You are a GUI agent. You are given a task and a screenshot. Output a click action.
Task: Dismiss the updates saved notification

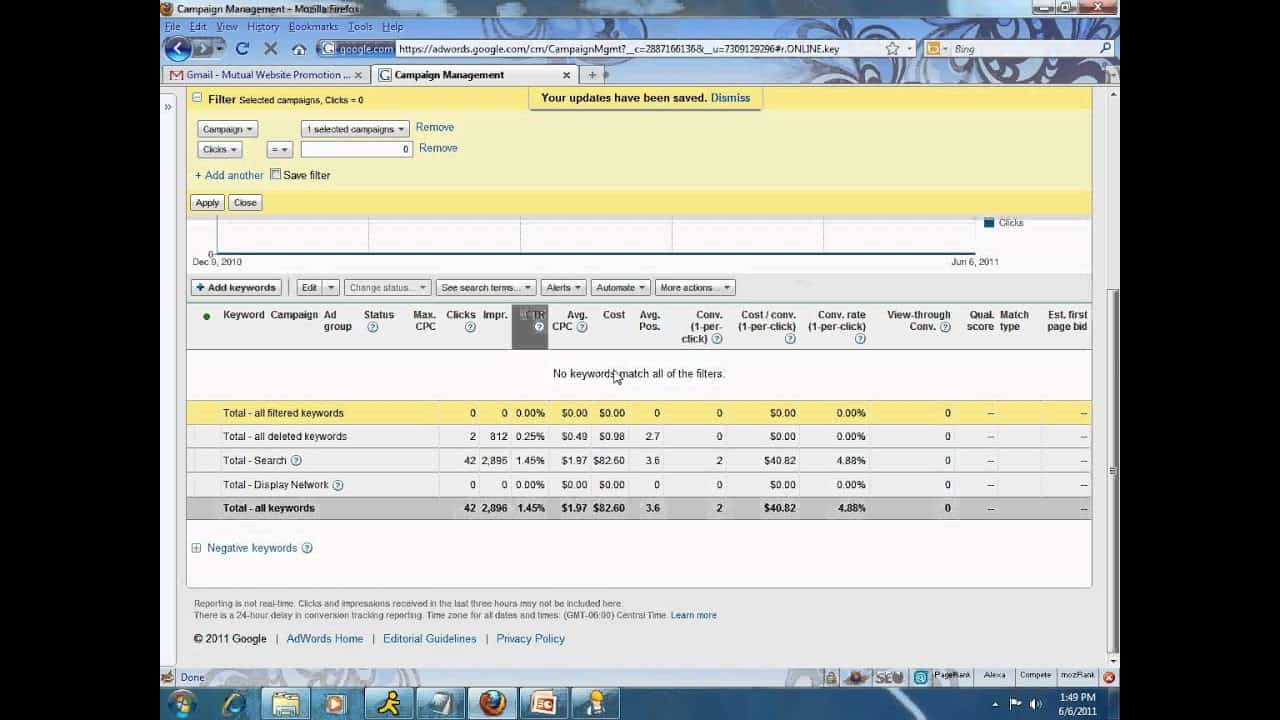(730, 98)
